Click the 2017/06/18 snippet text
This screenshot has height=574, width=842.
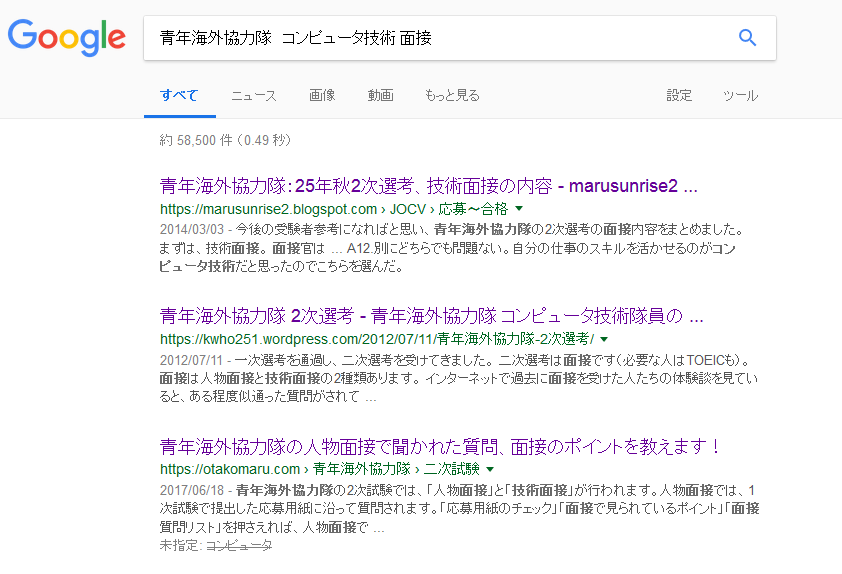pyautogui.click(x=460, y=508)
